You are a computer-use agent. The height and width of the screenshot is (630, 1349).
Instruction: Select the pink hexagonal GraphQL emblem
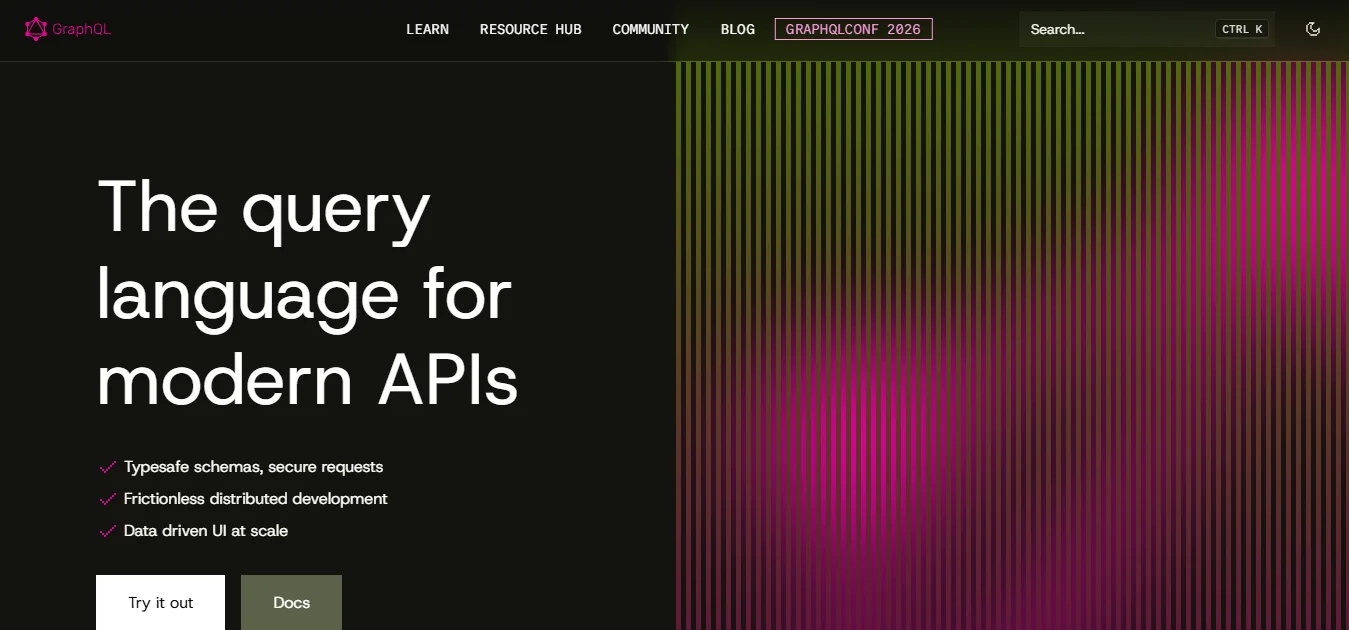(34, 28)
